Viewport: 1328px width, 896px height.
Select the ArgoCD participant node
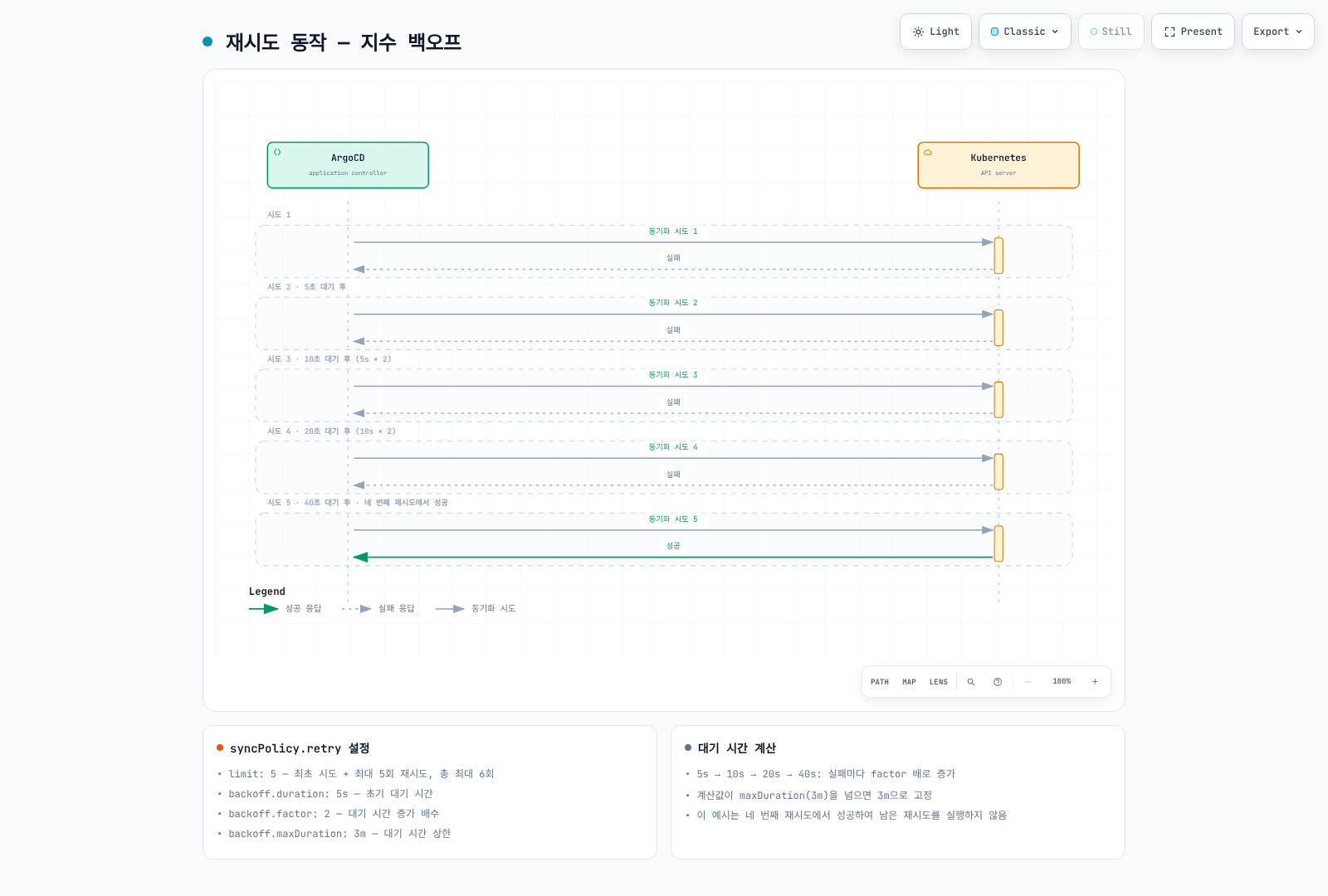(x=348, y=165)
